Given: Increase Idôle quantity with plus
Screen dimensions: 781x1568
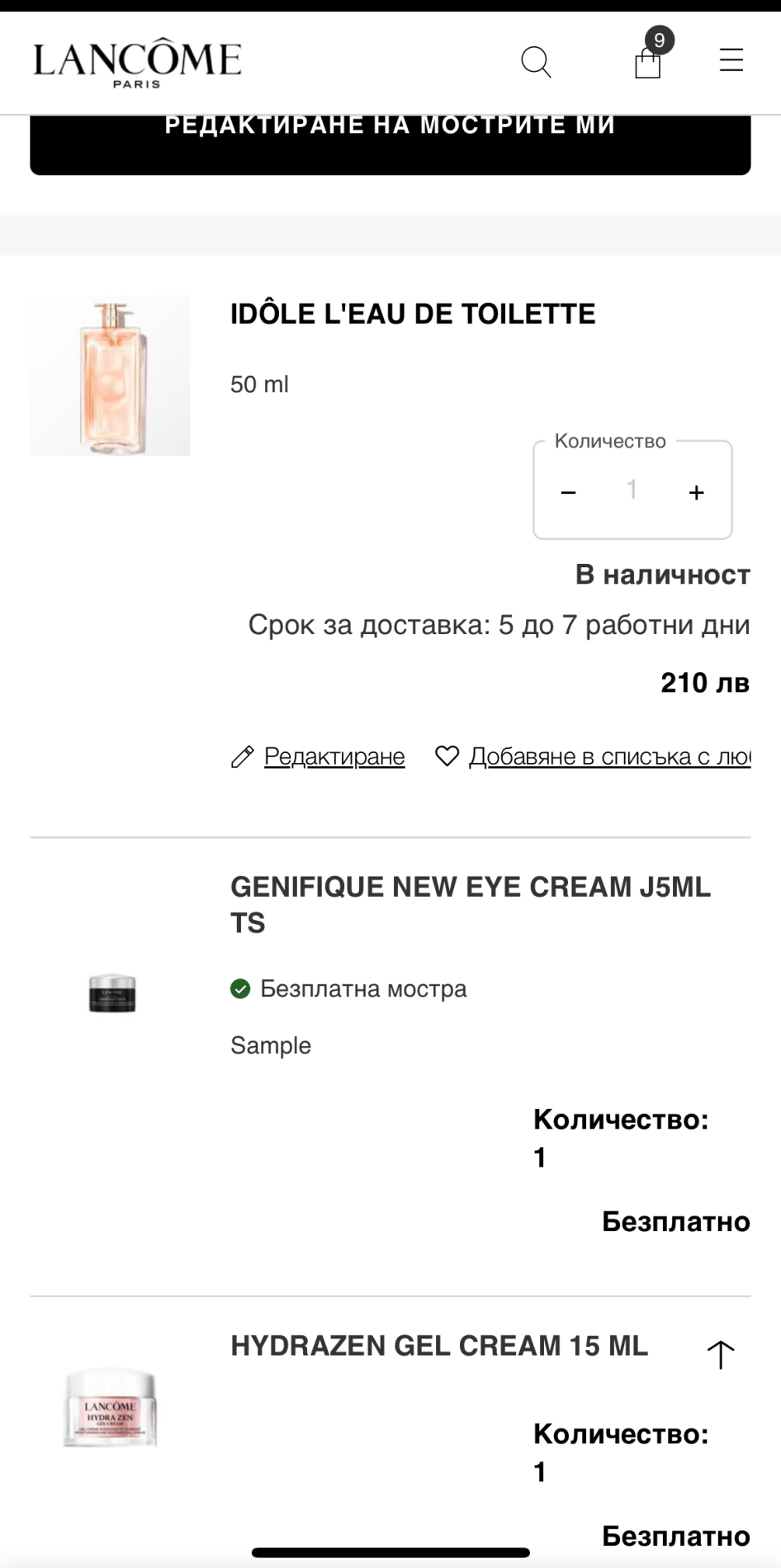Looking at the screenshot, I should tap(697, 492).
